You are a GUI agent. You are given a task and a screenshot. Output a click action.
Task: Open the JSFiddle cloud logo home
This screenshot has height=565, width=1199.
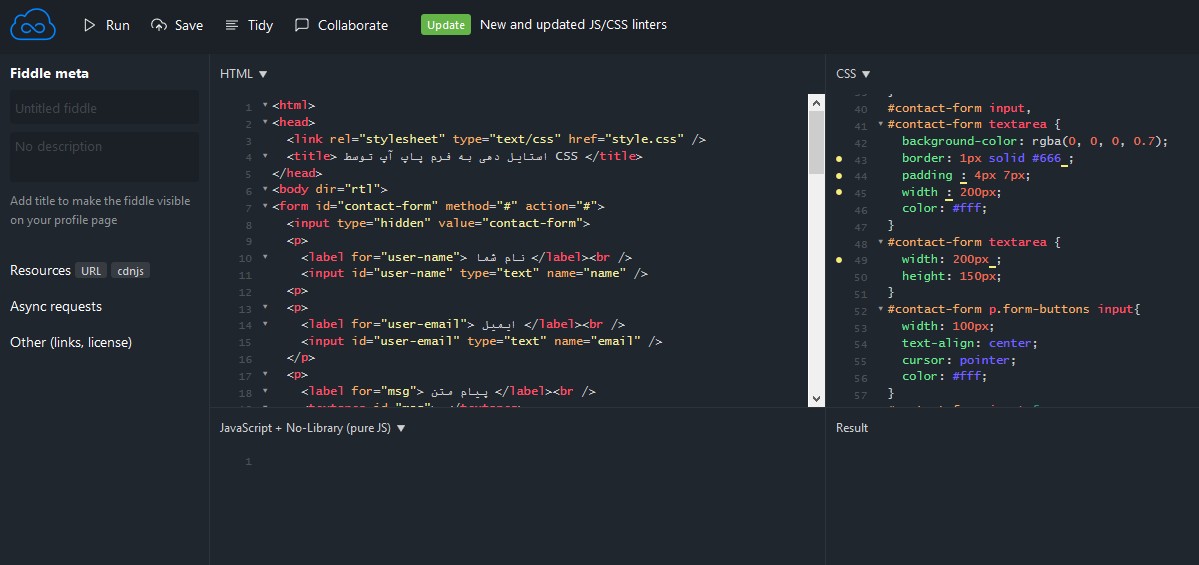(33, 24)
